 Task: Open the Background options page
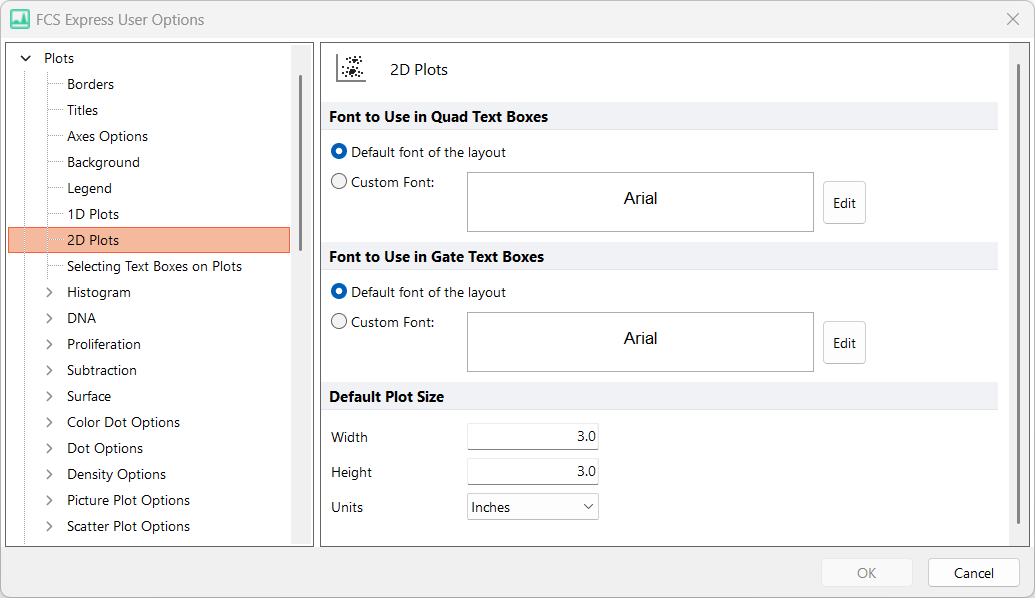pyautogui.click(x=104, y=162)
